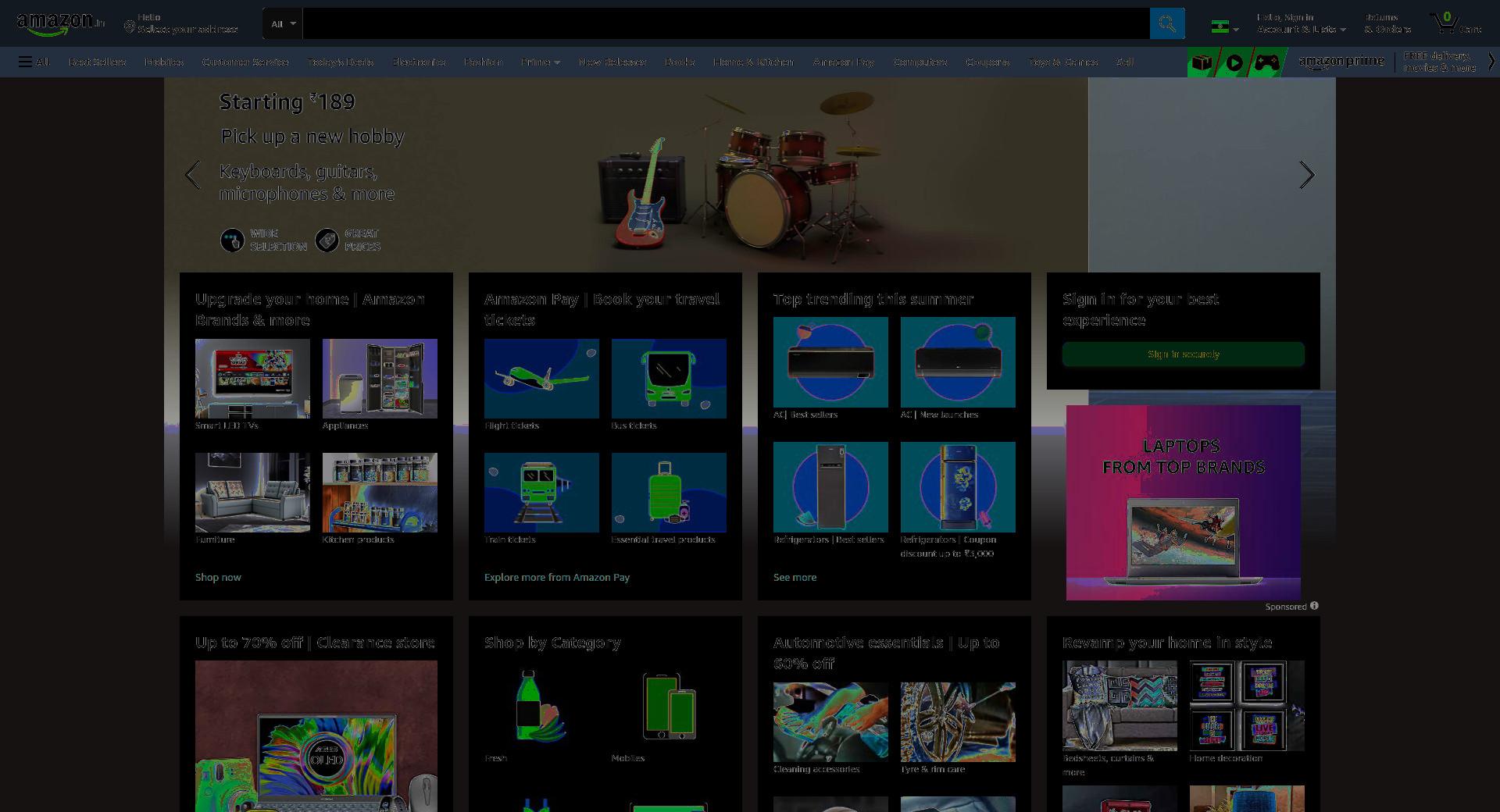The width and height of the screenshot is (1500, 812).
Task: Open Customer Service nav item
Action: click(x=245, y=62)
